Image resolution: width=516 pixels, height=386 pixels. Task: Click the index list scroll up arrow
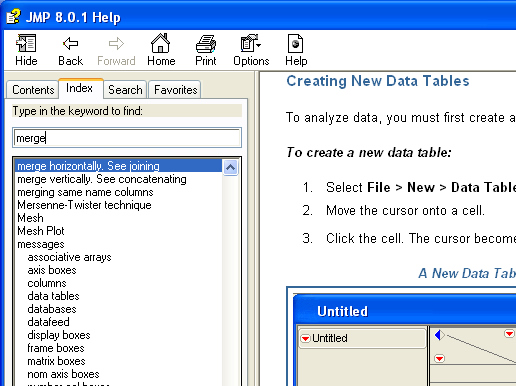click(230, 167)
